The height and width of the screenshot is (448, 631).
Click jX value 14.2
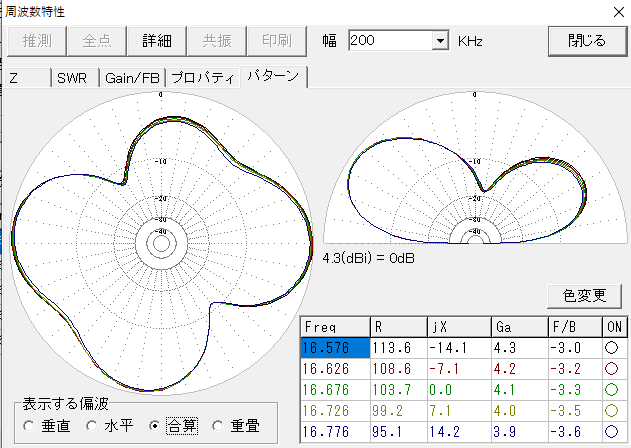[459, 431]
